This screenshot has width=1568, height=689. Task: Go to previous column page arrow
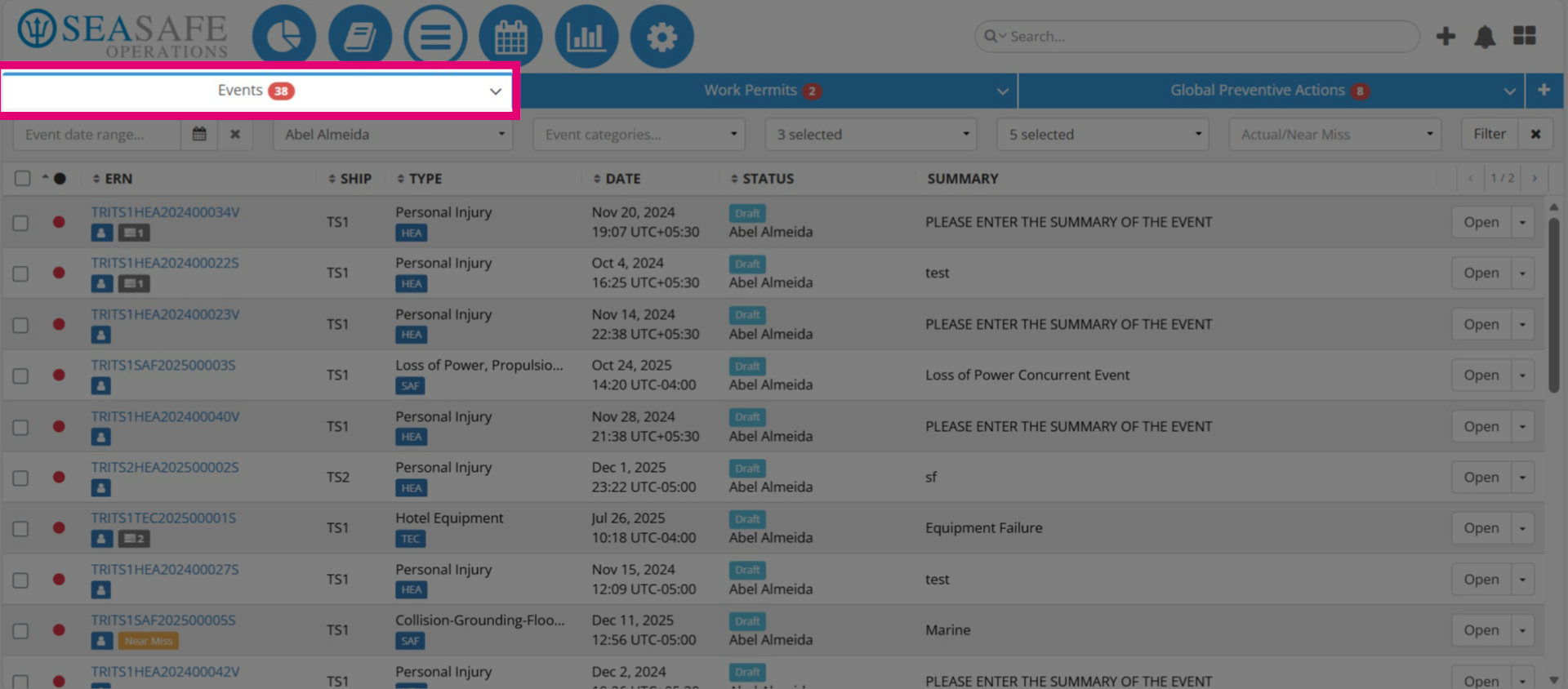click(1471, 178)
